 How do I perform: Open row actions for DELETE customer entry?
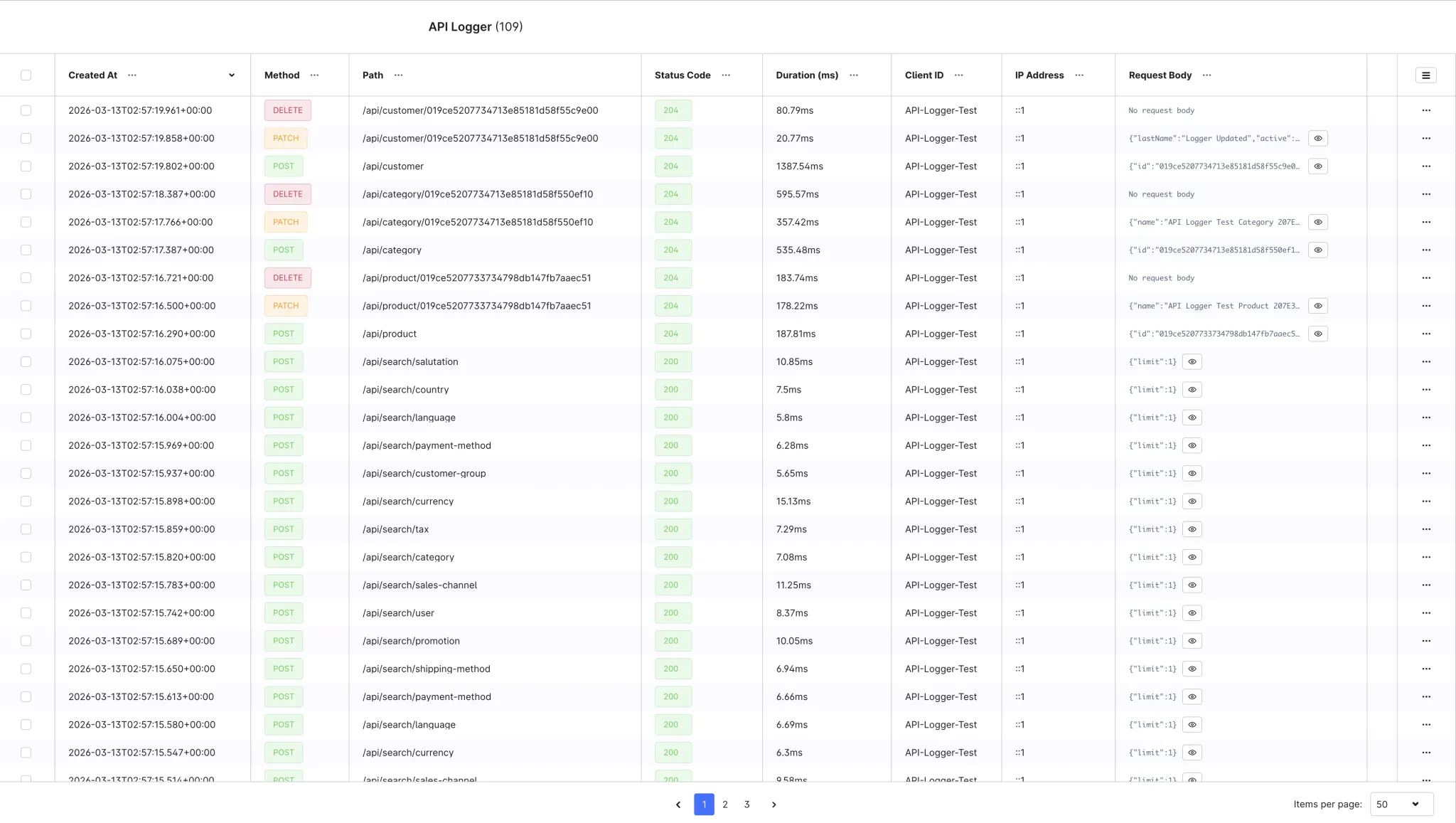1425,110
